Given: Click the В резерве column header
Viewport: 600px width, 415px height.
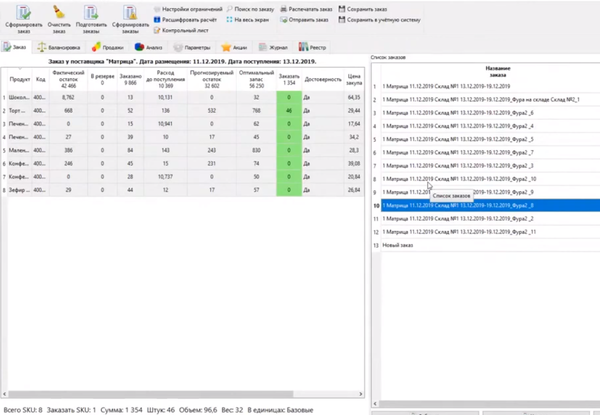Looking at the screenshot, I should [x=102, y=79].
